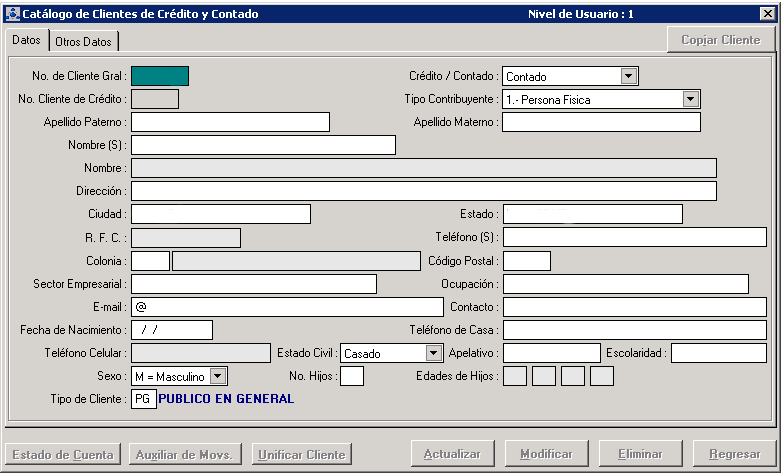Close the Catálogo de Clientes window
Image resolution: width=783 pixels, height=475 pixels.
(767, 14)
